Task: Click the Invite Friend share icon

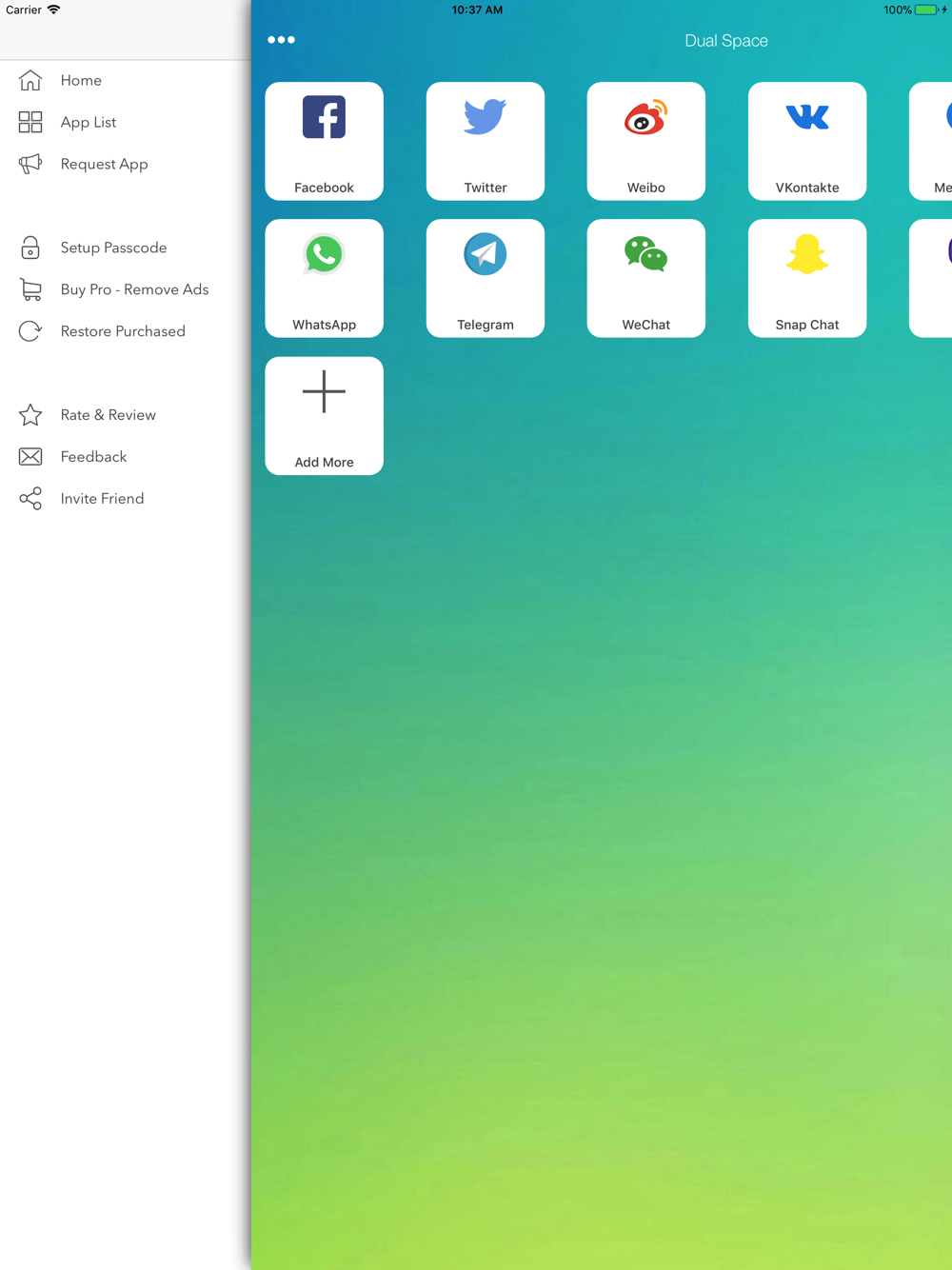Action: tap(30, 499)
